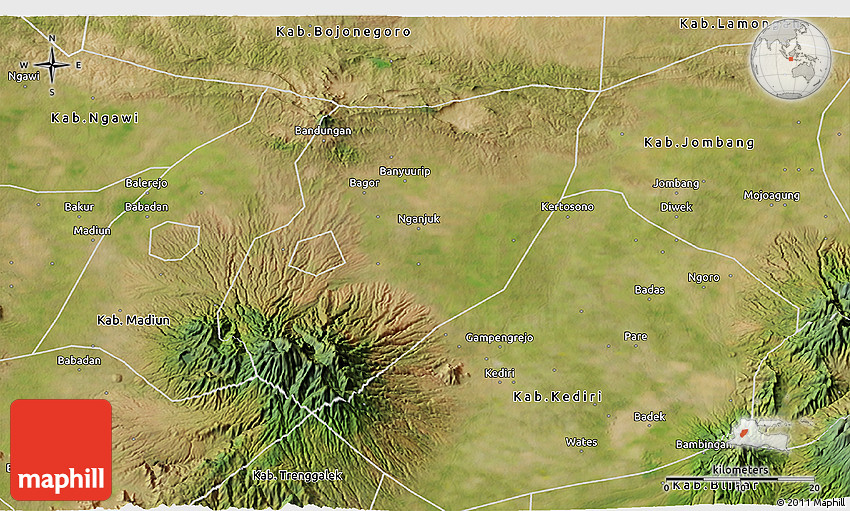850x511 pixels.
Task: Select the Nganjuk city marker
Action: click(x=418, y=219)
